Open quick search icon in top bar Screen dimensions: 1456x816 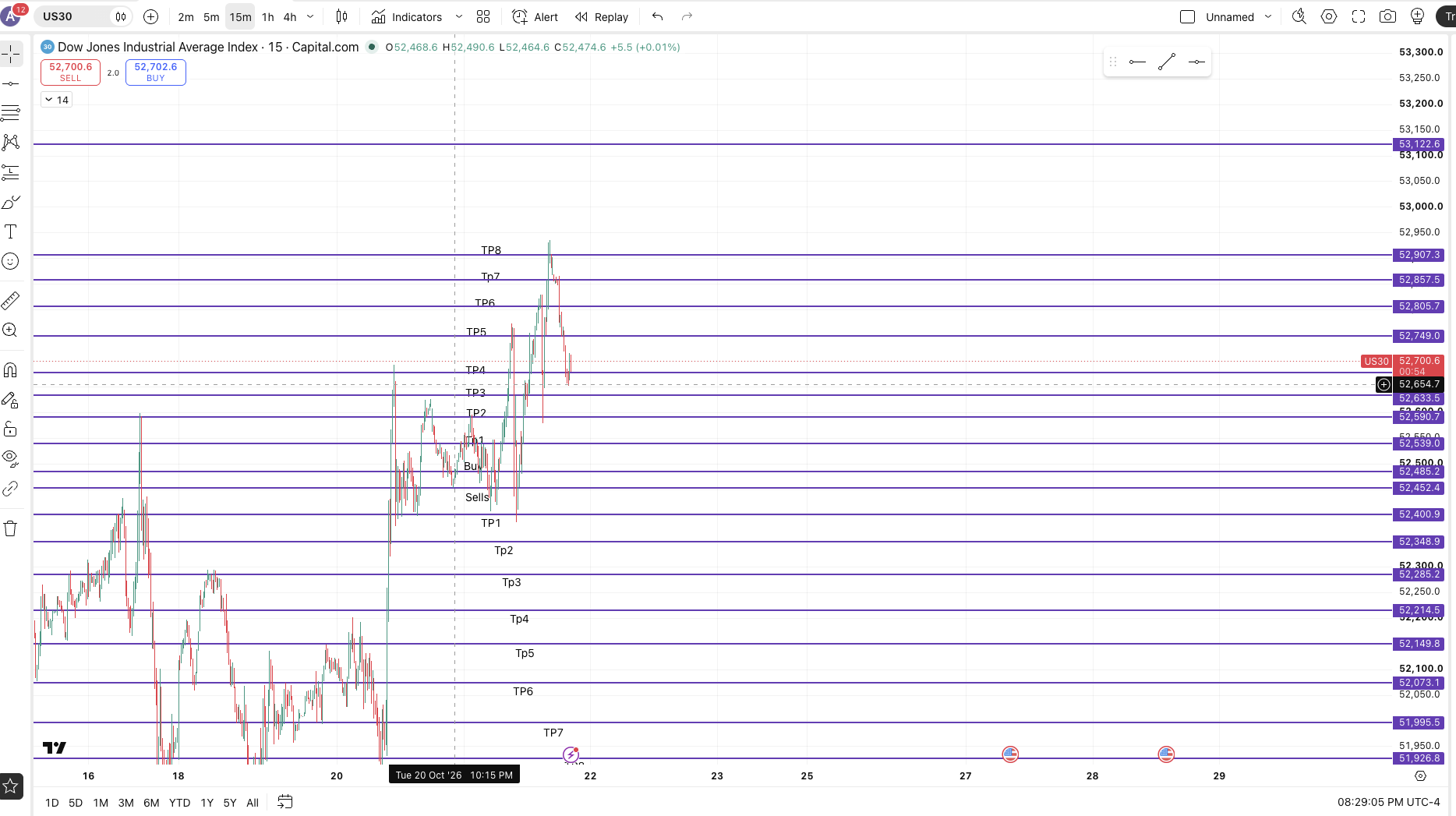(x=1299, y=16)
